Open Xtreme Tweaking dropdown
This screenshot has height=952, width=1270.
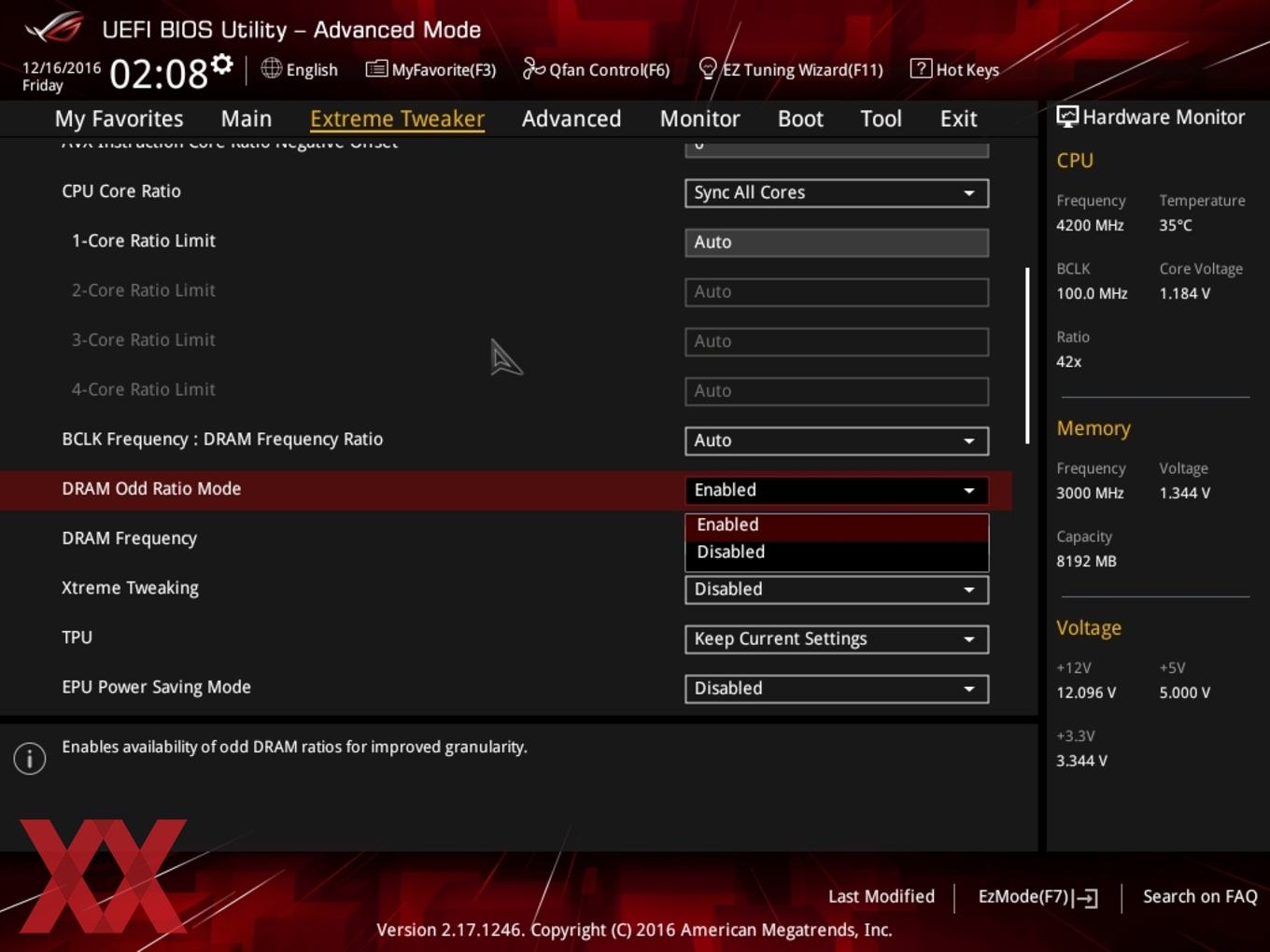837,589
